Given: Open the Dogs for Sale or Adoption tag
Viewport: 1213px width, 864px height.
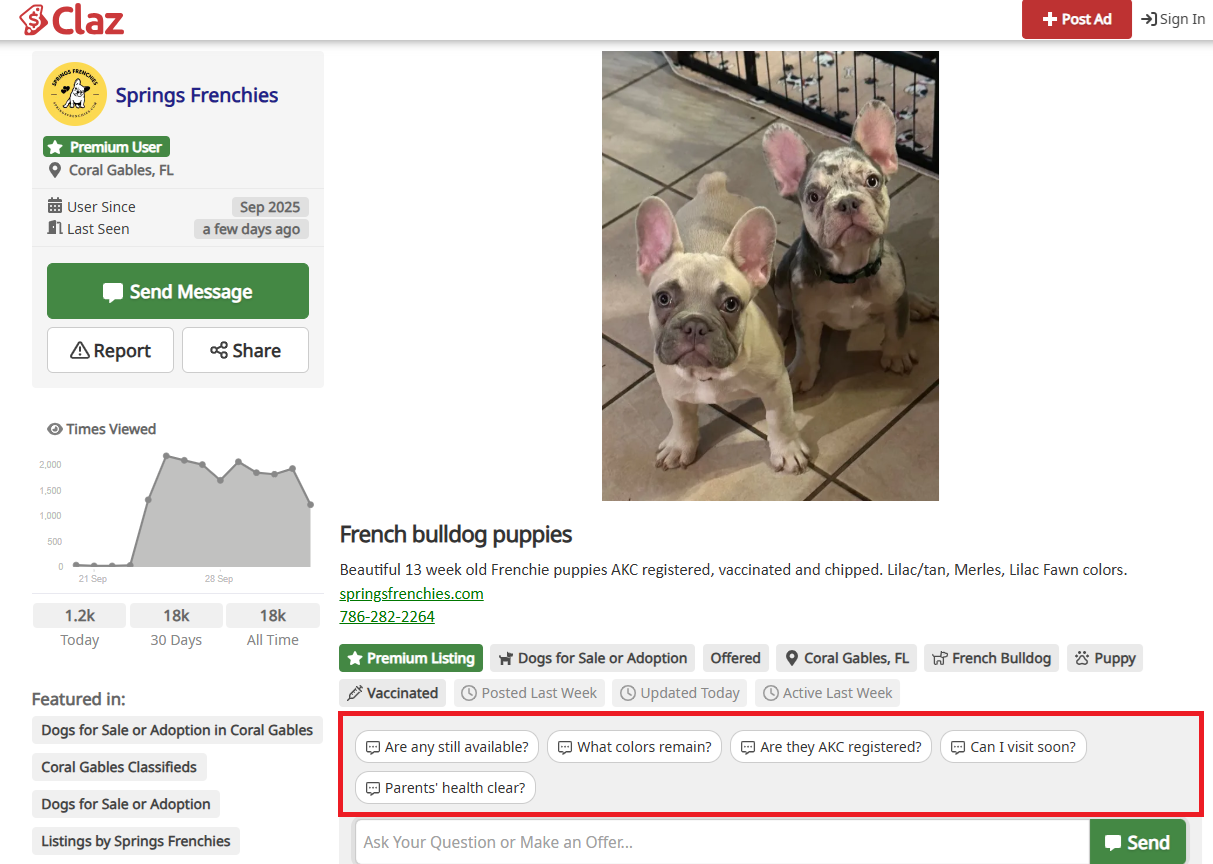Looking at the screenshot, I should pyautogui.click(x=592, y=658).
